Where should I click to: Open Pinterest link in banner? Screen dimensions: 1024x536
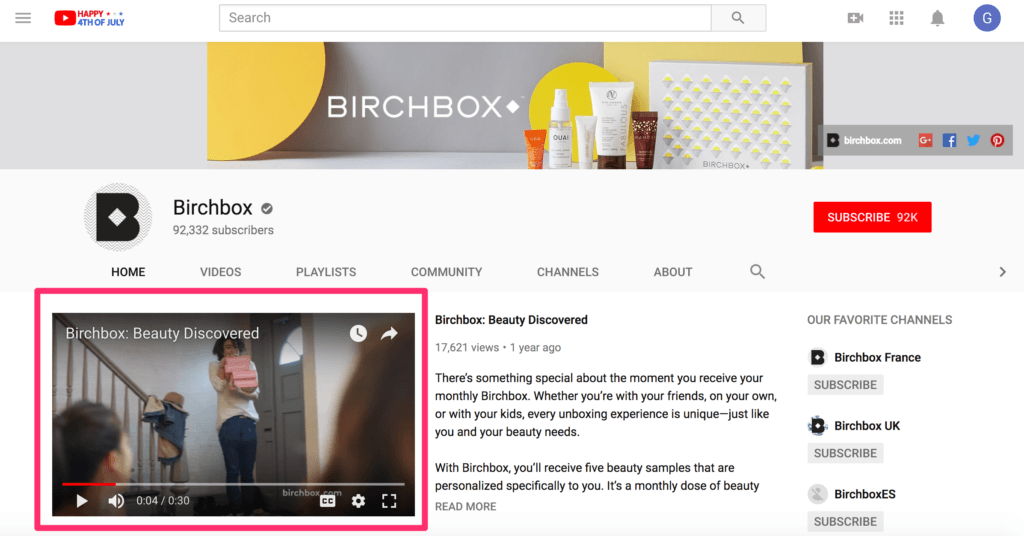click(997, 140)
